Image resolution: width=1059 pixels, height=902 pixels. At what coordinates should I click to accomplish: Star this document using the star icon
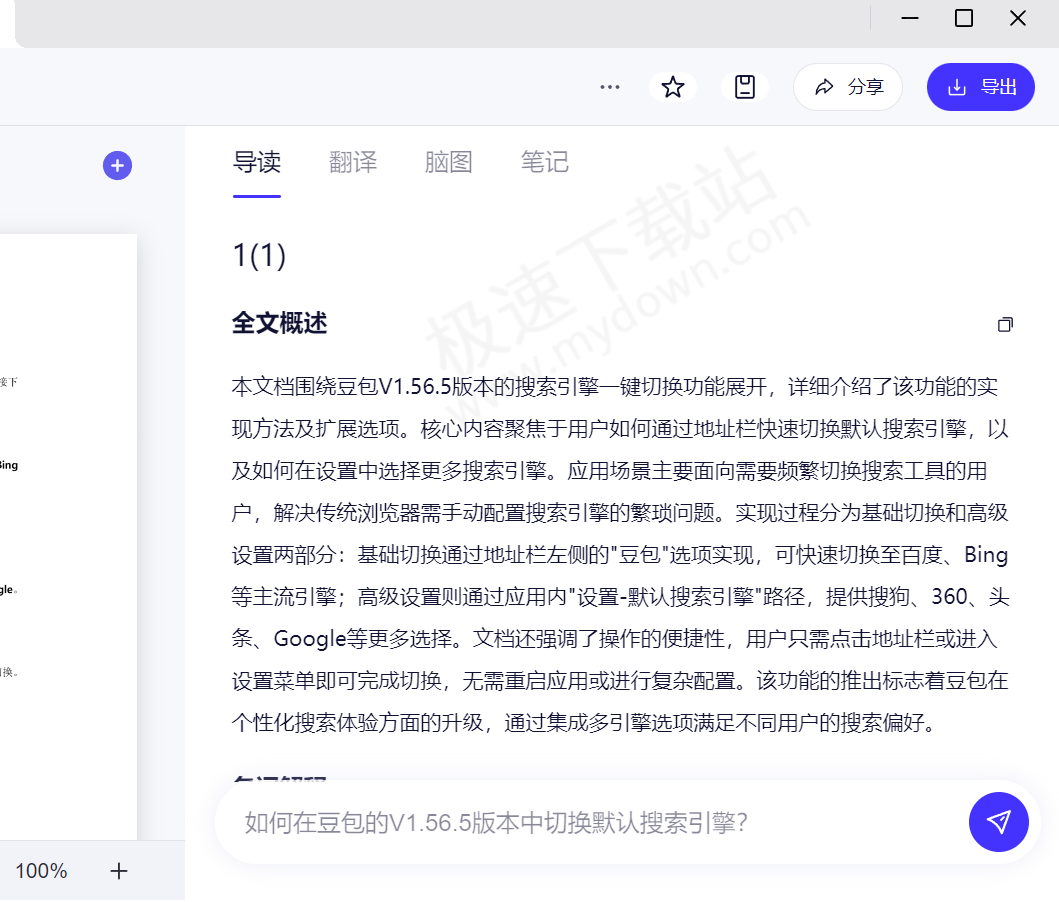pos(673,87)
